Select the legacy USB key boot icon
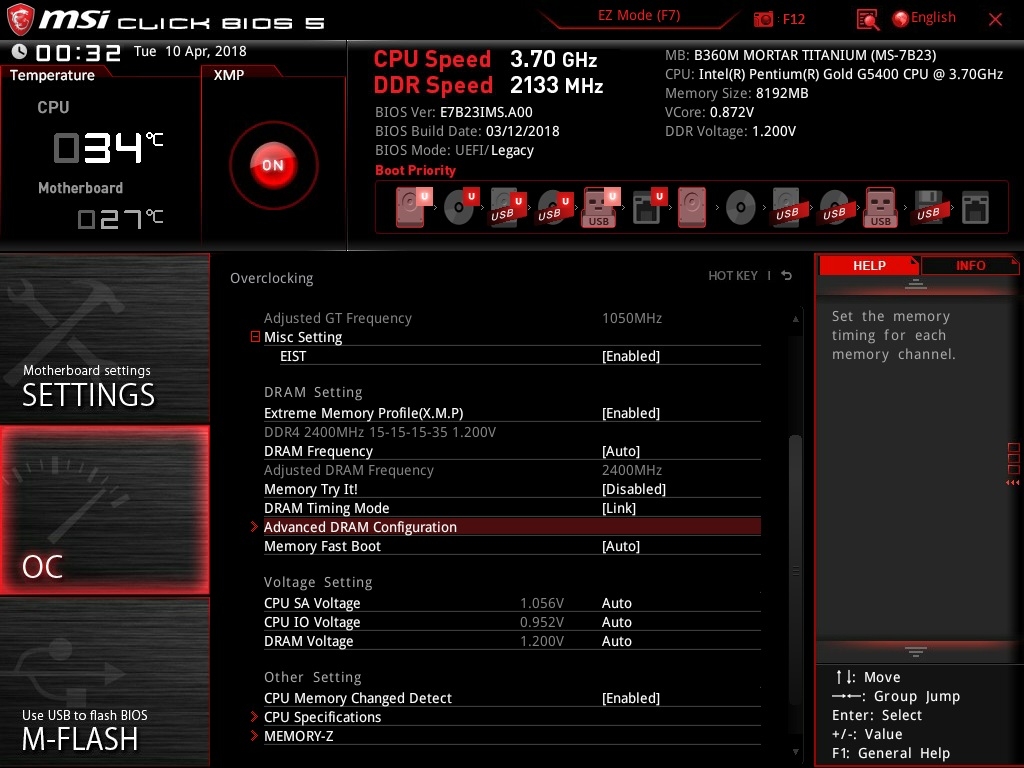The image size is (1024, 768). 881,207
